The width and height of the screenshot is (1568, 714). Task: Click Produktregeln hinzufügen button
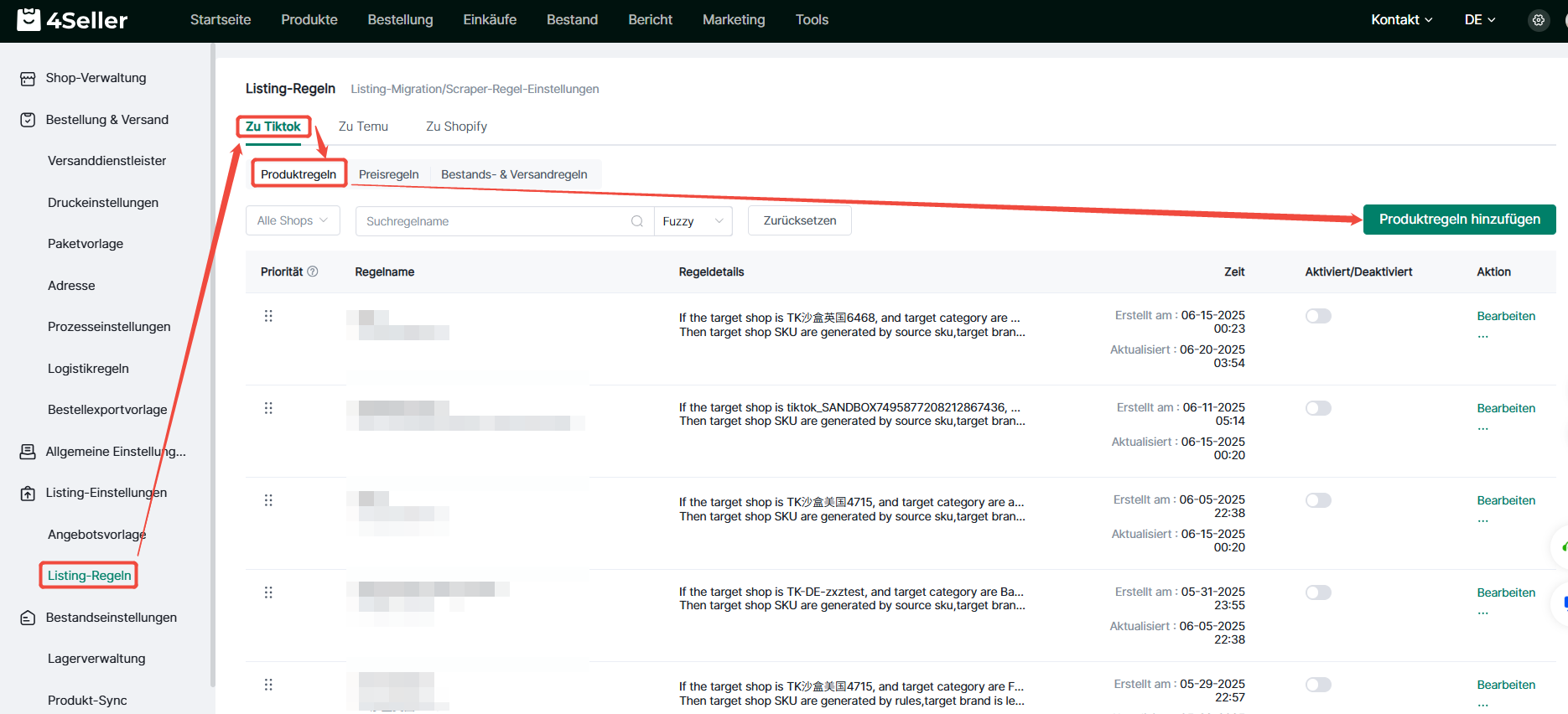point(1459,220)
